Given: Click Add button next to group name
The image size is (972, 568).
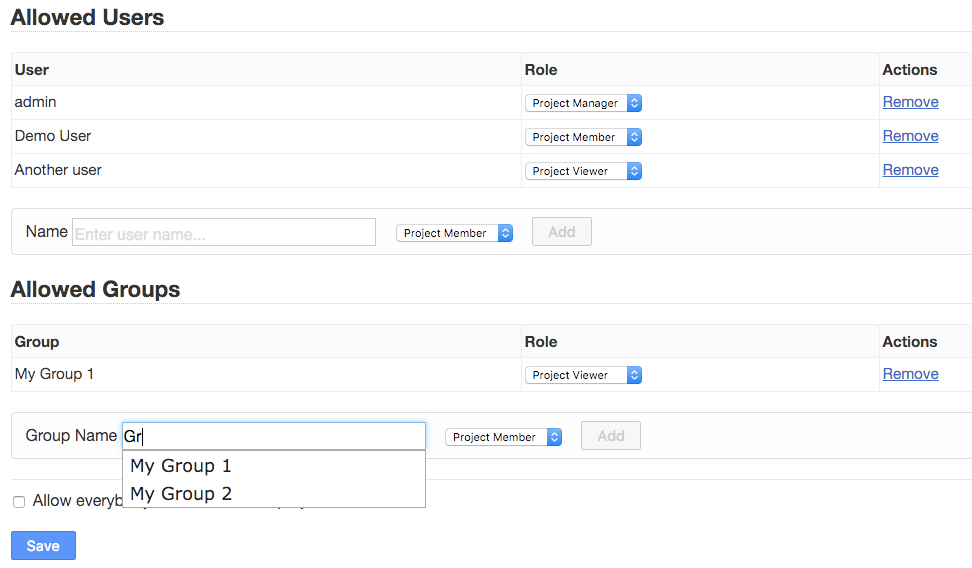Looking at the screenshot, I should [x=611, y=436].
